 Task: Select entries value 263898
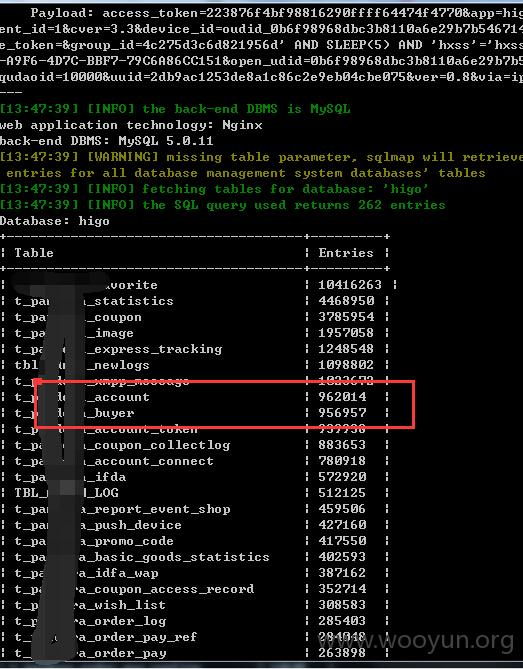(x=342, y=653)
